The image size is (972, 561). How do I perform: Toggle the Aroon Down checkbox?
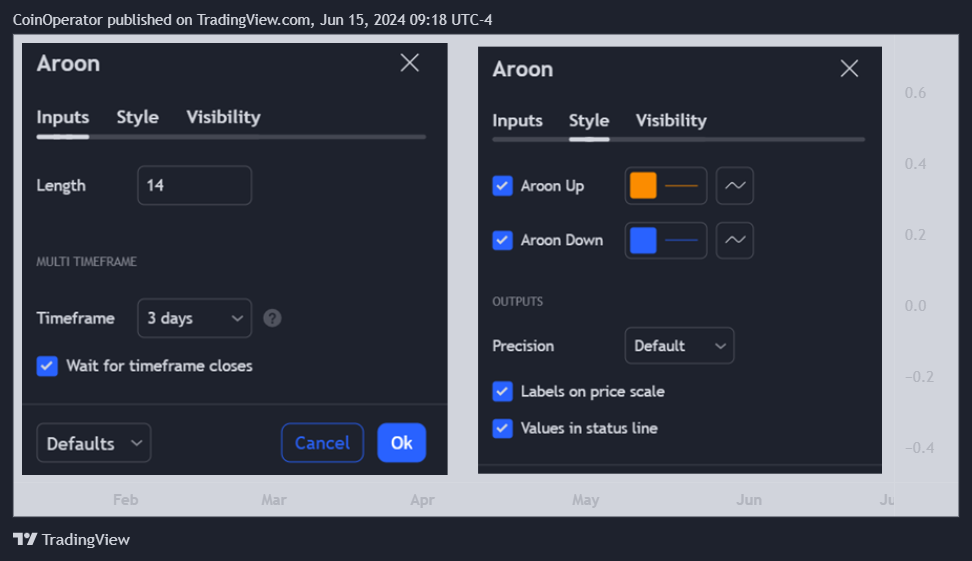503,240
